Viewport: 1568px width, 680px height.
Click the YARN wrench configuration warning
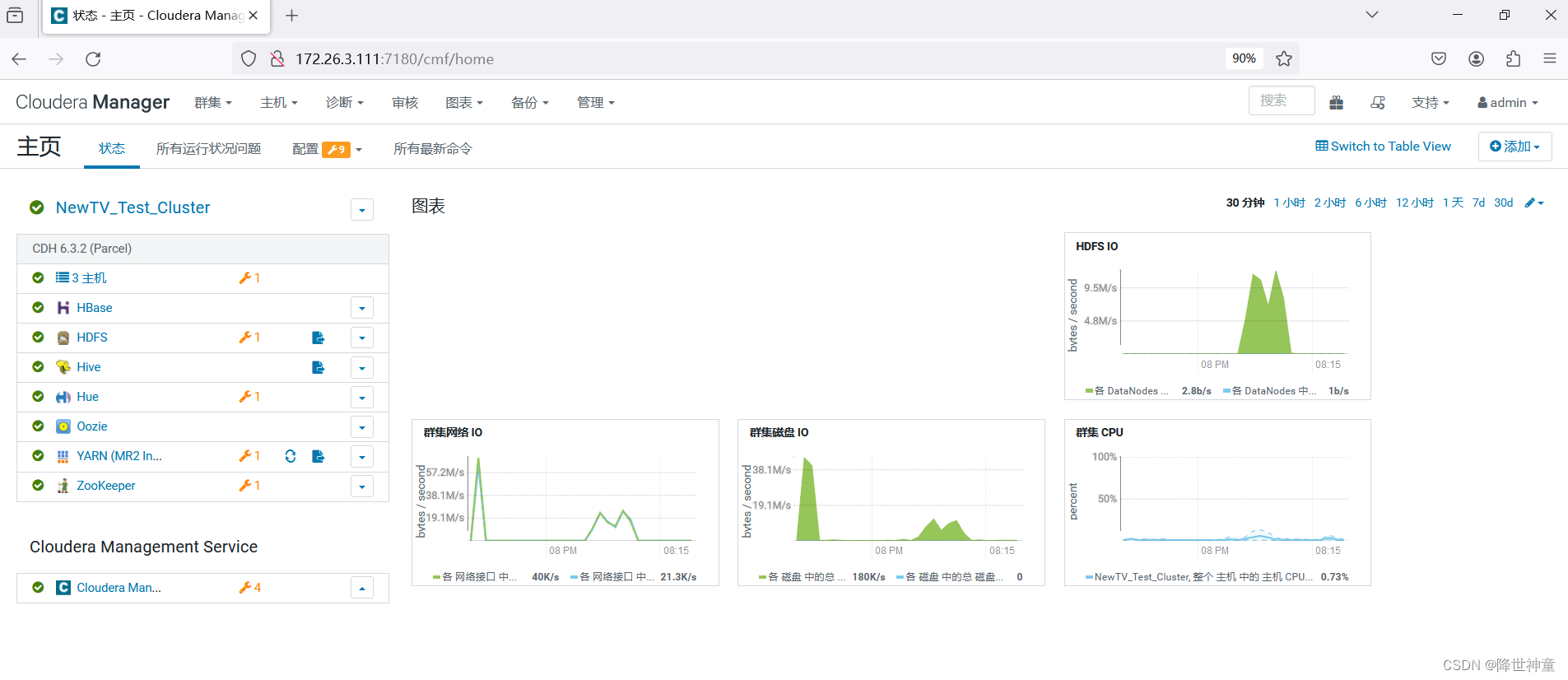[x=249, y=456]
